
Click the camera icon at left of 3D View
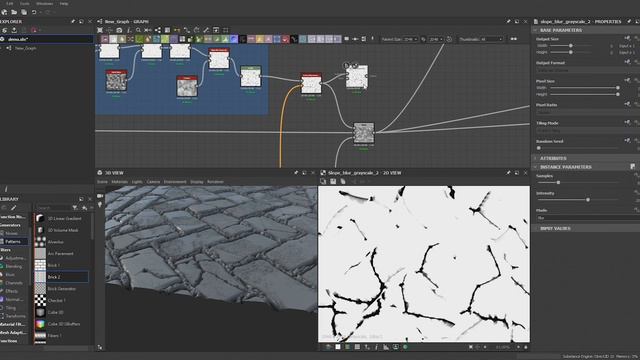(100, 196)
